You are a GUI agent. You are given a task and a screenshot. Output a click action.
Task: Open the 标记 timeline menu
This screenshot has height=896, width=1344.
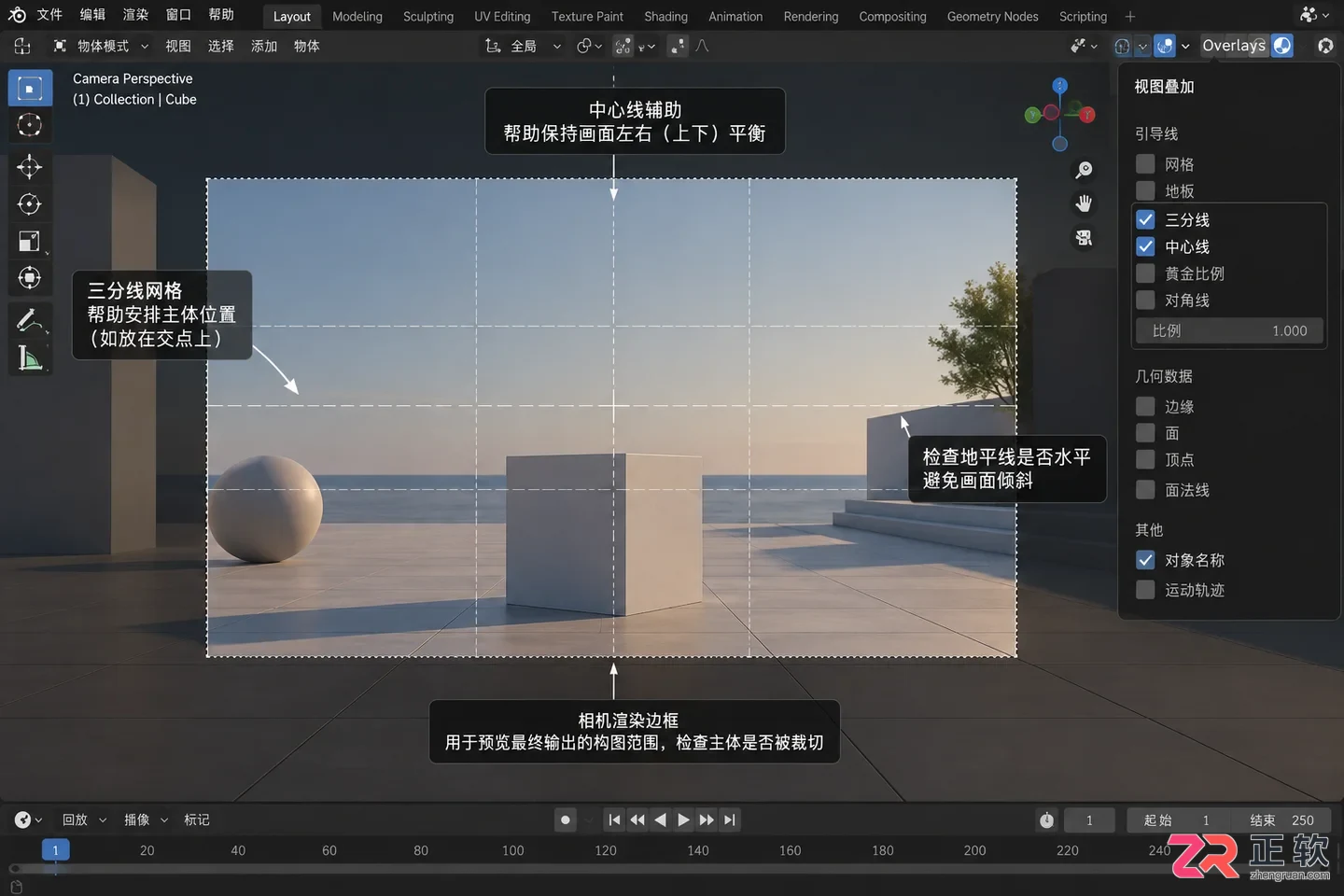point(197,819)
